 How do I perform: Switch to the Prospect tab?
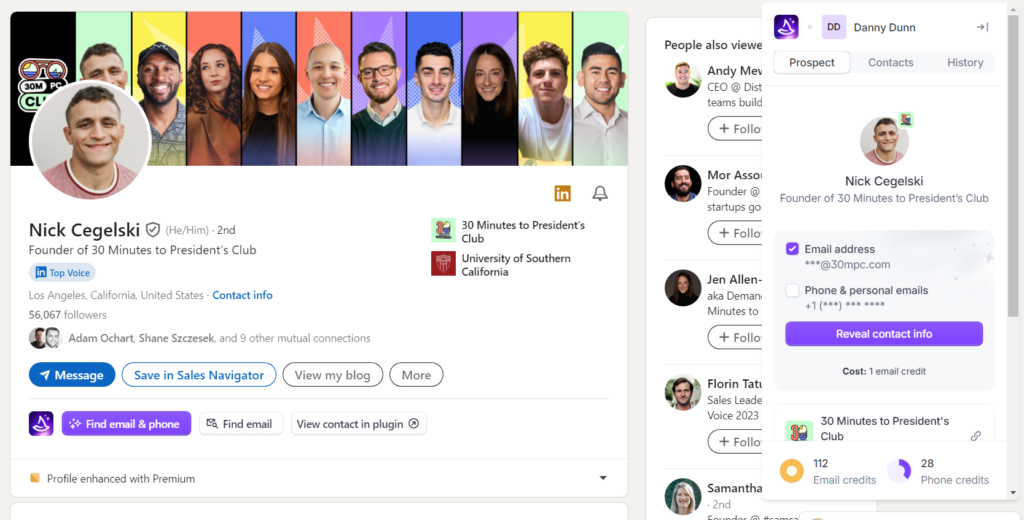[x=812, y=62]
